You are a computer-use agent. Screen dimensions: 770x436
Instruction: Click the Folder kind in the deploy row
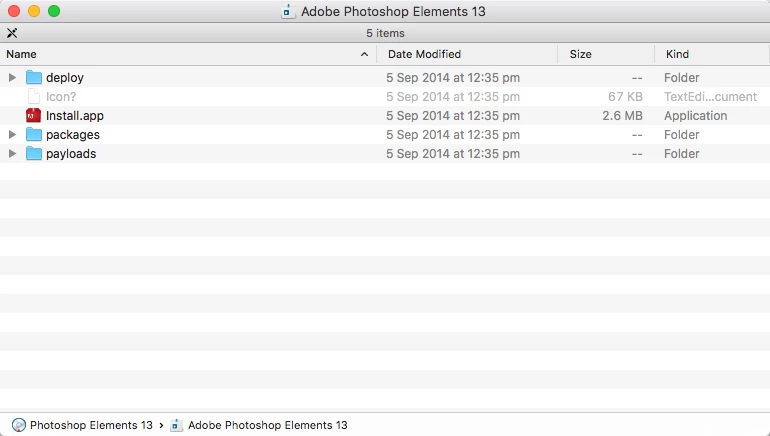pyautogui.click(x=682, y=78)
